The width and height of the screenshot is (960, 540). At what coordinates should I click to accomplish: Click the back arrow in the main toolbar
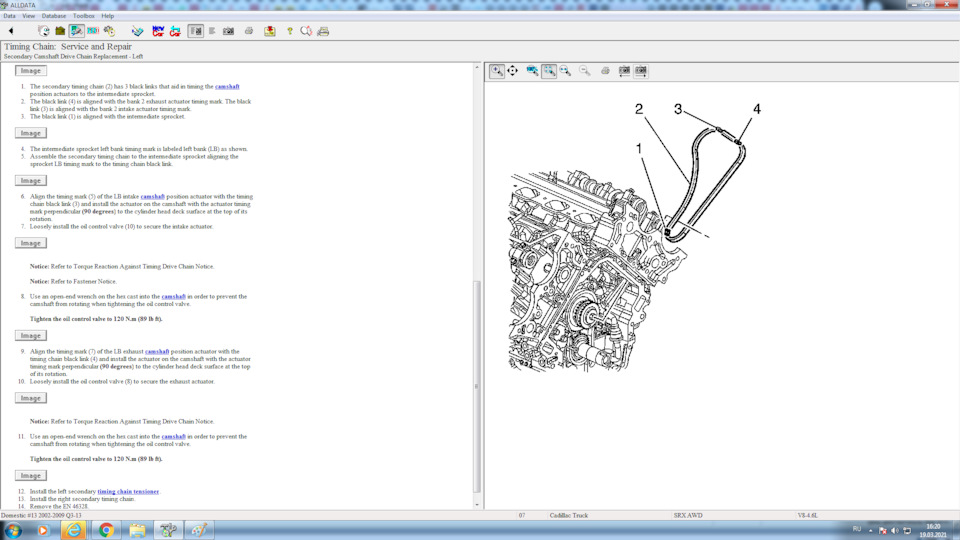[11, 31]
